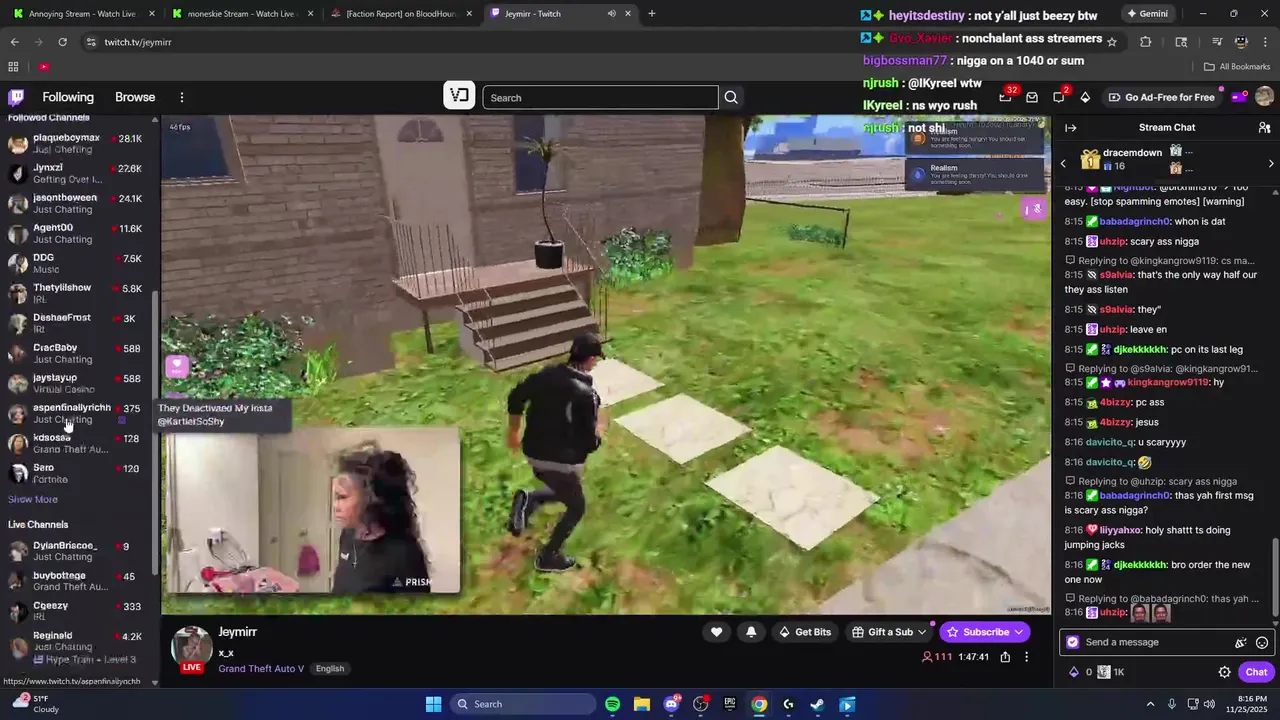Open the Gemini button in Chrome
This screenshot has width=1280, height=720.
click(1147, 14)
